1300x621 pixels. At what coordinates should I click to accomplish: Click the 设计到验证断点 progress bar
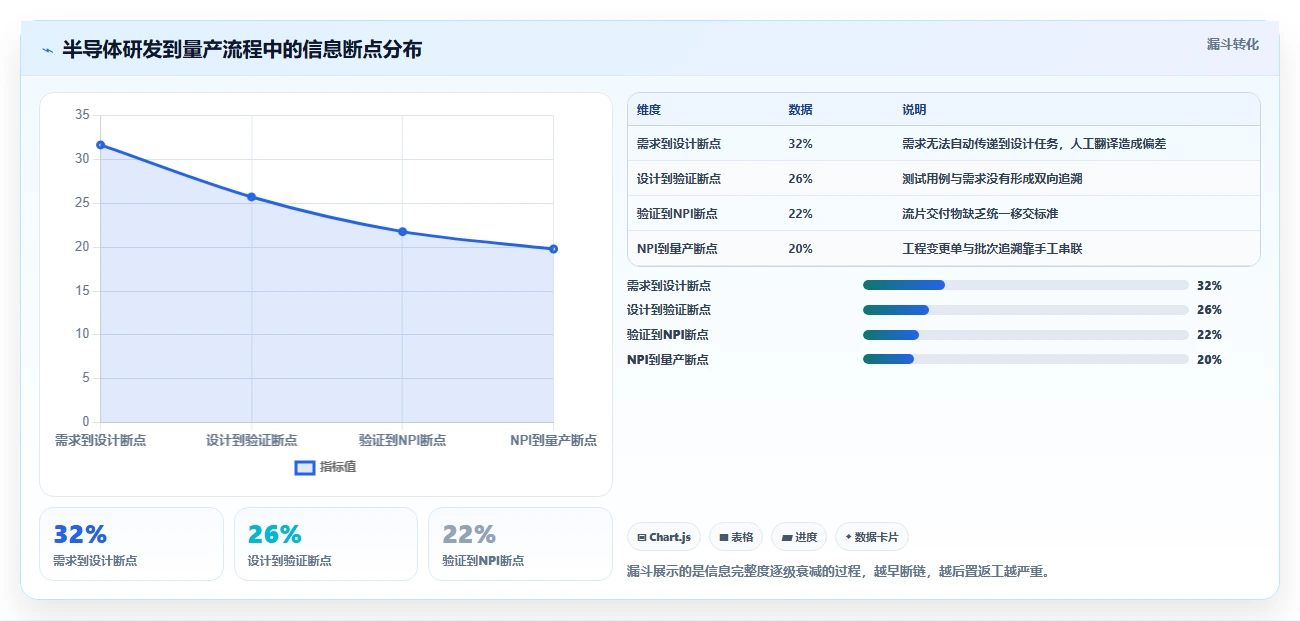tap(1025, 310)
